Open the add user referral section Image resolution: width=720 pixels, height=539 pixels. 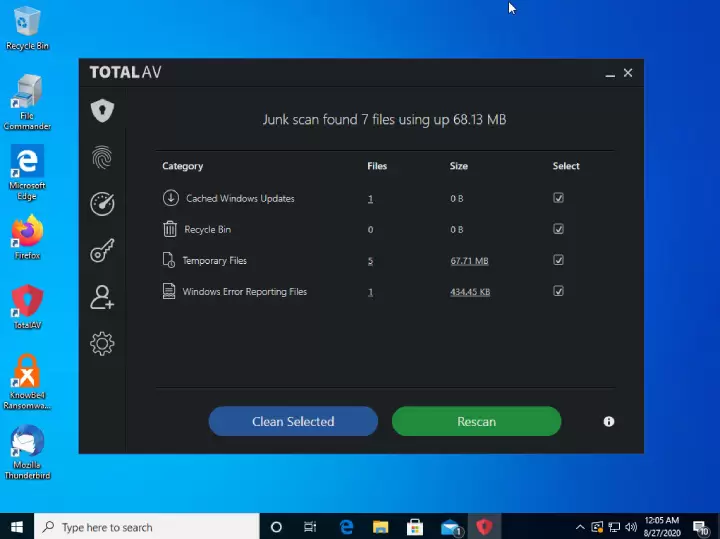coord(102,298)
